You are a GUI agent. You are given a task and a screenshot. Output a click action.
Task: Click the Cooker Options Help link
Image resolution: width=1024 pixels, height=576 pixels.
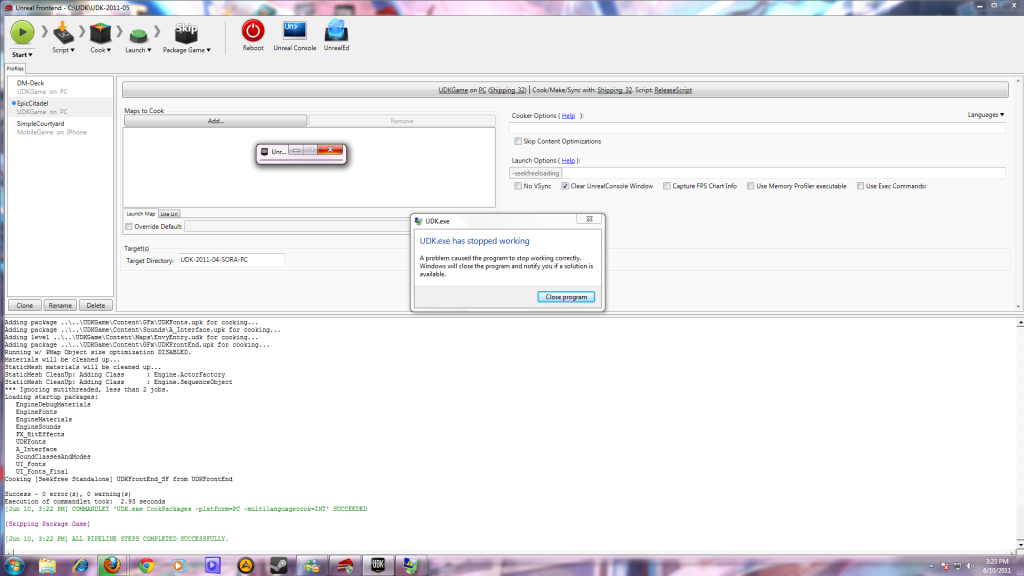568,116
